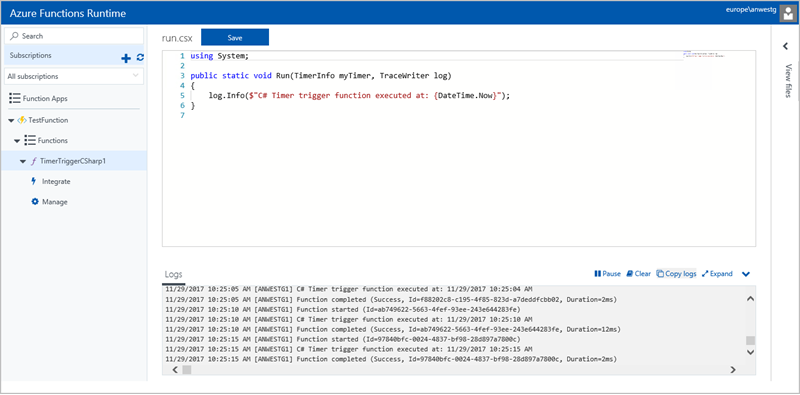Collapse the TimerTriggerCSharp1 node arrow
800x395 pixels.
[x=22, y=161]
